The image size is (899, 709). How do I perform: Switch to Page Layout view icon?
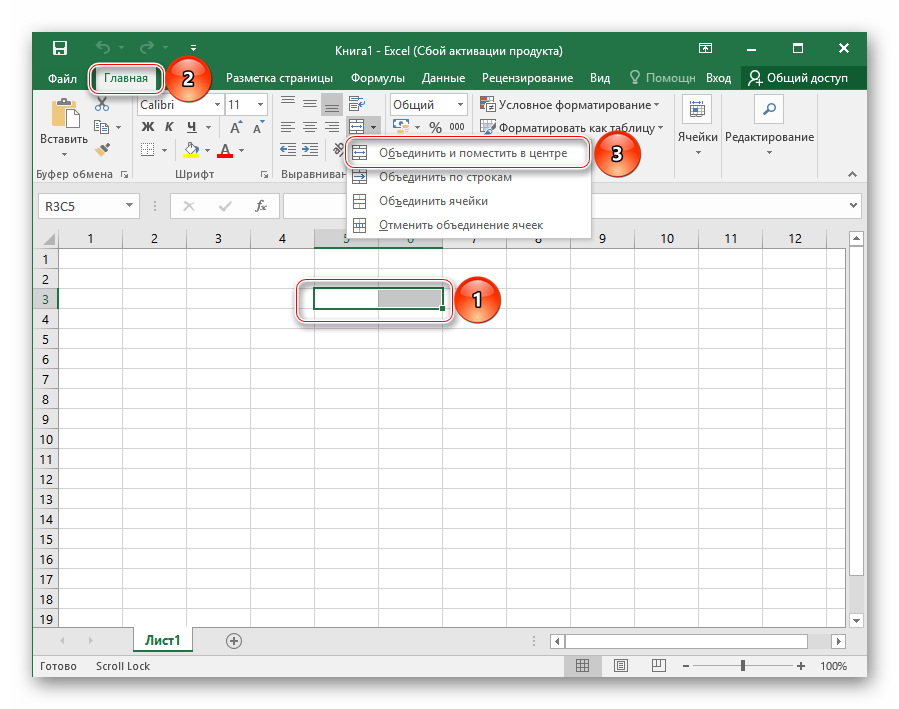[620, 665]
